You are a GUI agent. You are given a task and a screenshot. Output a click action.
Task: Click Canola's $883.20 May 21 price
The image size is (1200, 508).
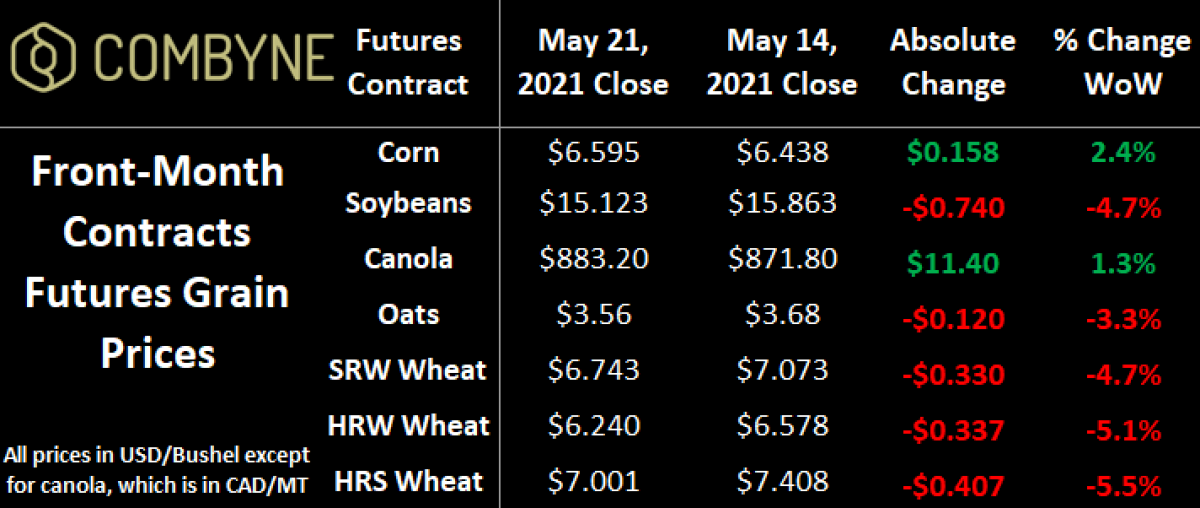coord(594,259)
